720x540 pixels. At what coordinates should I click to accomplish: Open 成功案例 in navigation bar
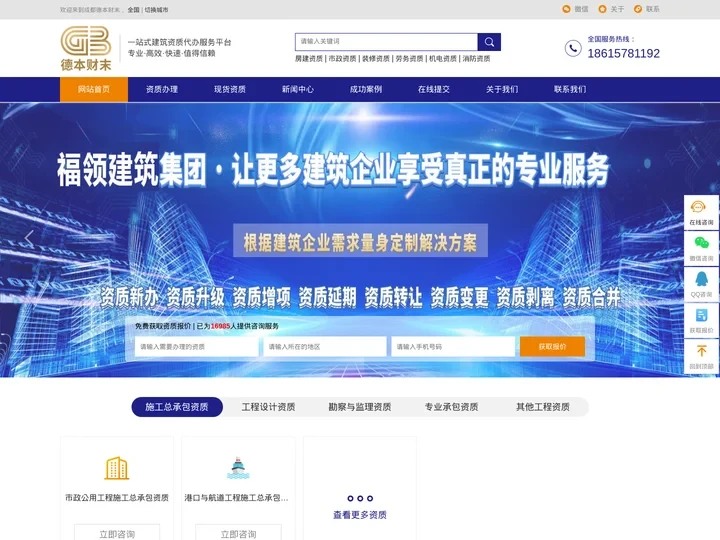pyautogui.click(x=366, y=89)
